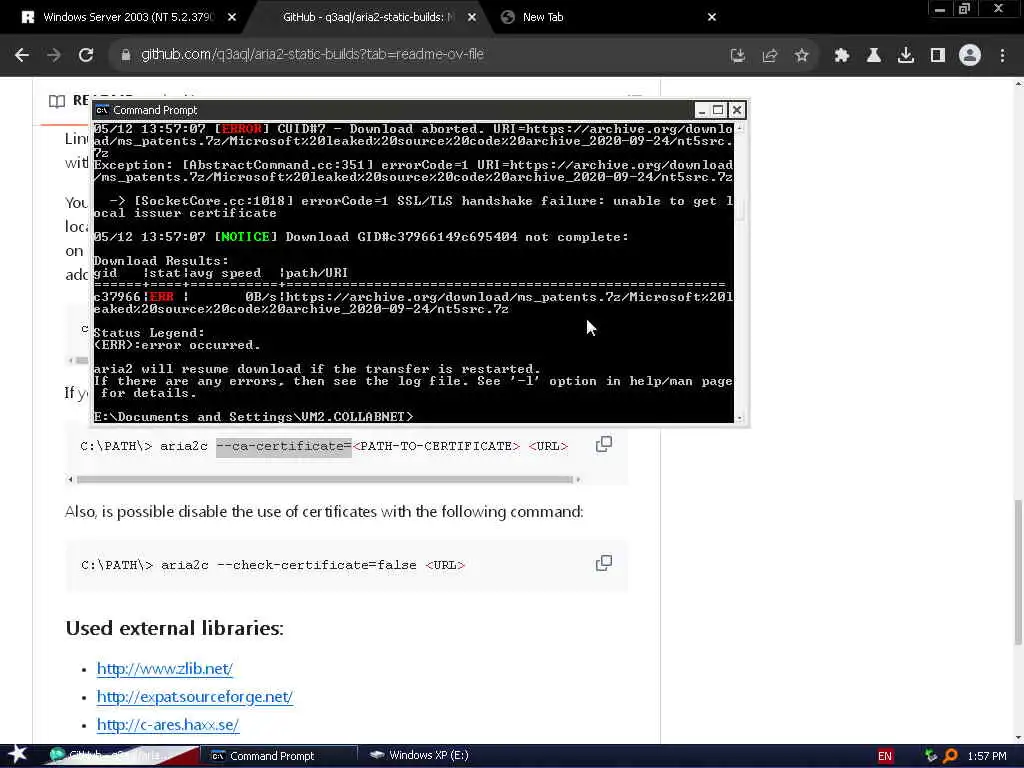
Task: Open the Chrome three-dot menu
Action: [1002, 56]
